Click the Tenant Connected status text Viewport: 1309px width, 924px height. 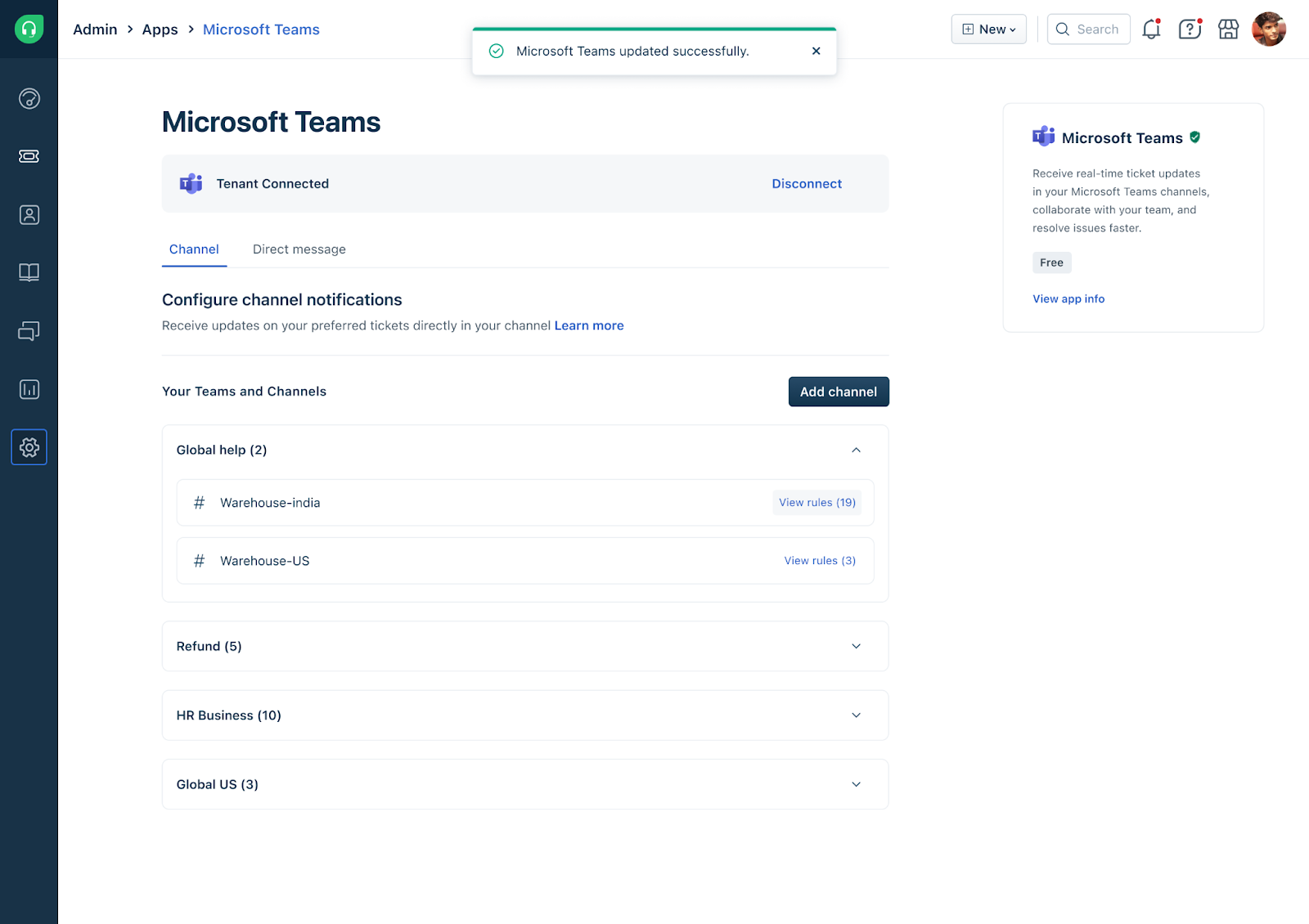click(272, 184)
